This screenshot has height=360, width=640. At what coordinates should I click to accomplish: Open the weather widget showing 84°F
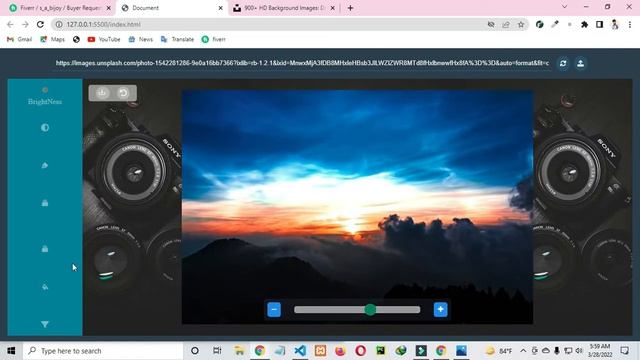tap(499, 351)
